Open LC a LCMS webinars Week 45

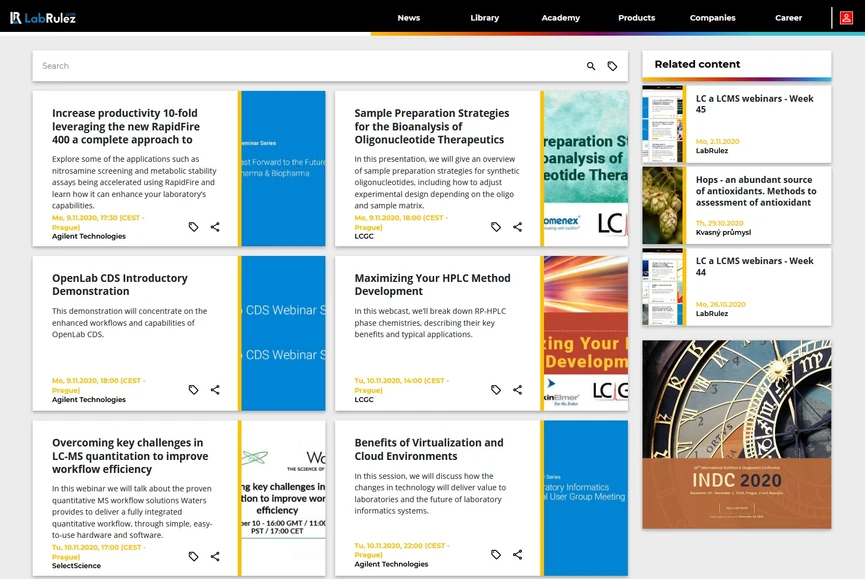pyautogui.click(x=756, y=104)
